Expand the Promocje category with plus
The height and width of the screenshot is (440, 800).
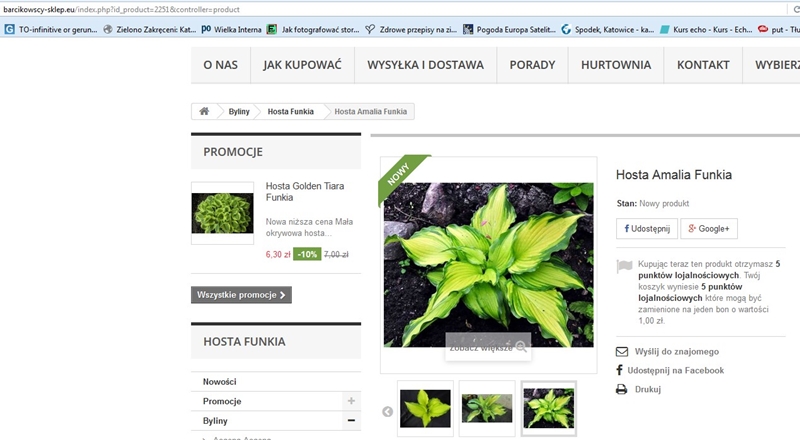(x=351, y=401)
